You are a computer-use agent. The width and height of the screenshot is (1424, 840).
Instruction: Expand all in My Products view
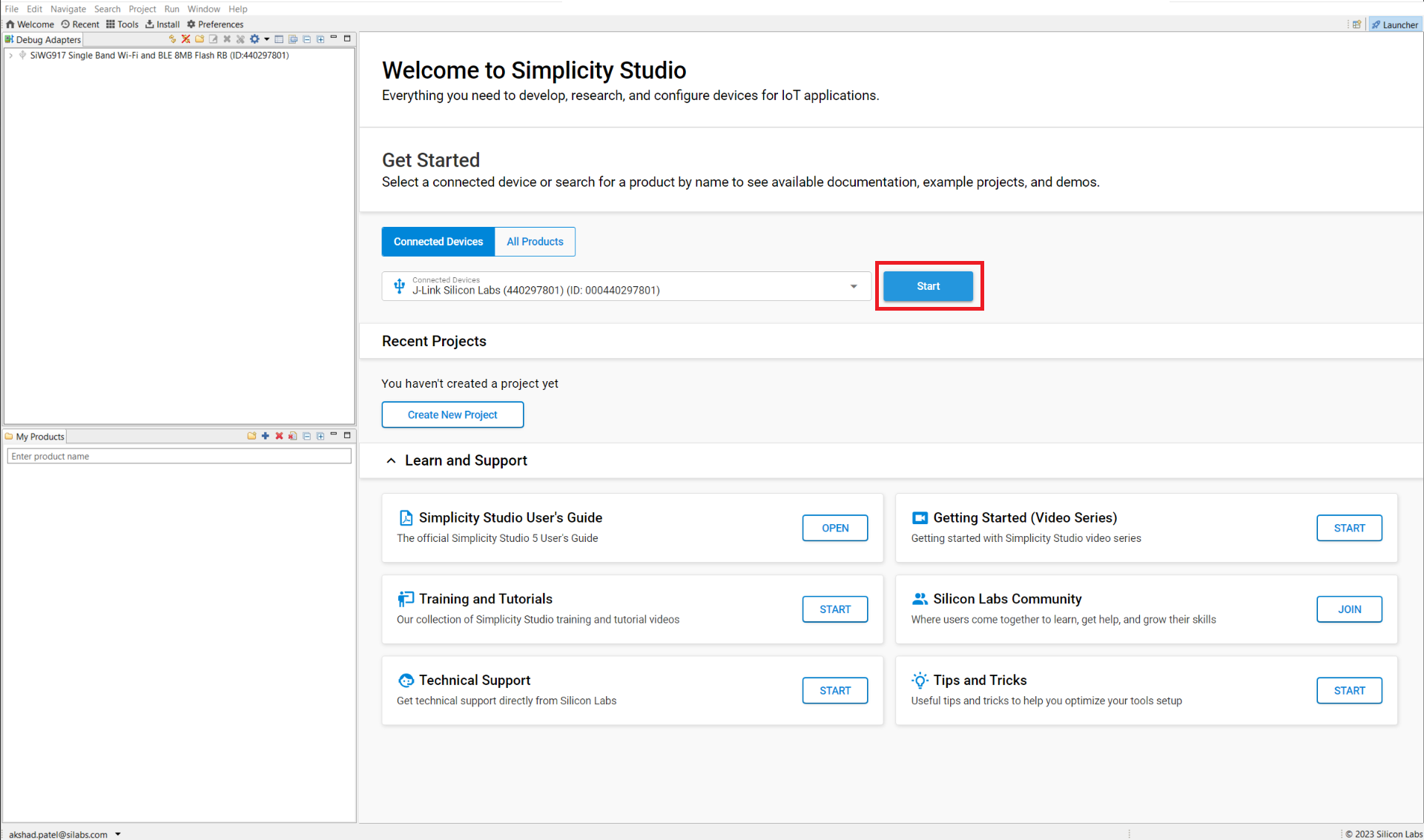(320, 436)
